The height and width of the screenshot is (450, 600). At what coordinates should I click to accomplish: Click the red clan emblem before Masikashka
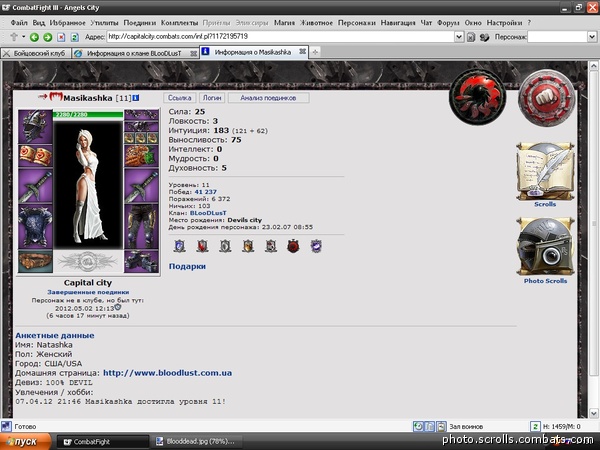coord(56,96)
